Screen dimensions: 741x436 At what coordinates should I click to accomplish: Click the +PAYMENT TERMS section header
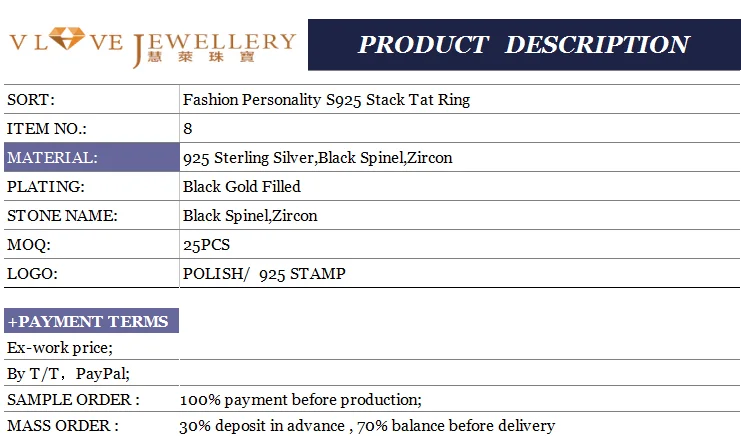(91, 321)
